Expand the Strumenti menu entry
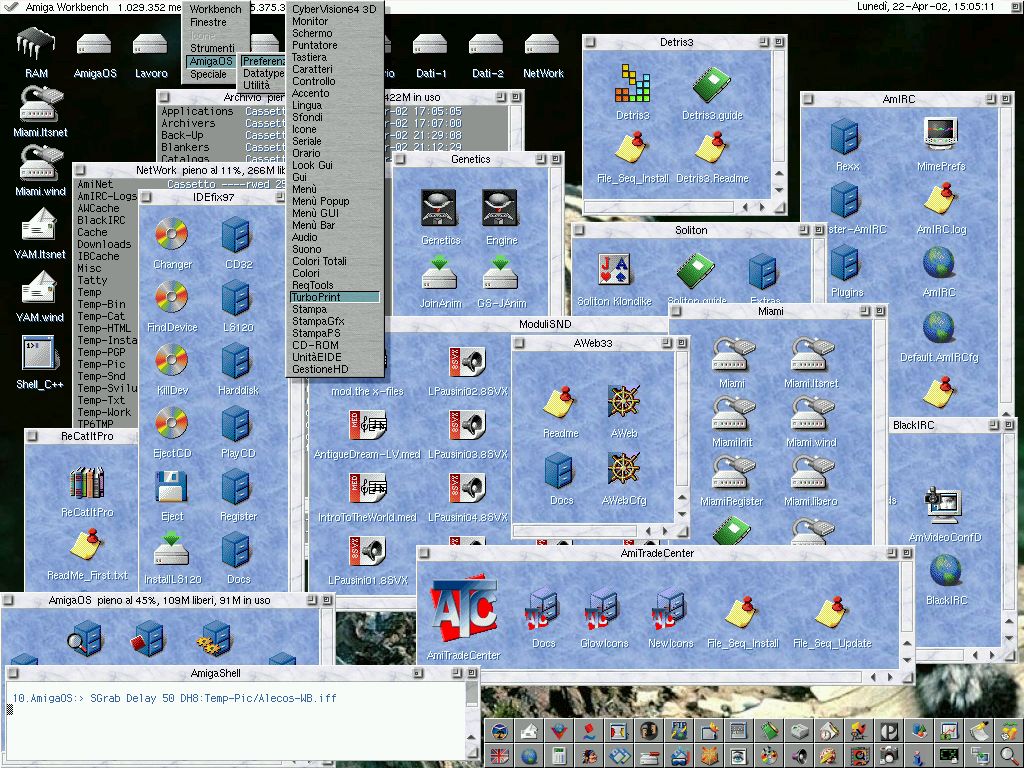Image resolution: width=1024 pixels, height=768 pixels. [212, 48]
